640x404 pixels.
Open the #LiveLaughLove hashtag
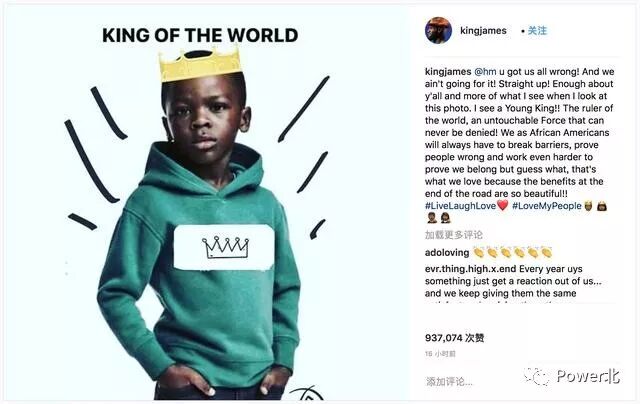tap(460, 206)
